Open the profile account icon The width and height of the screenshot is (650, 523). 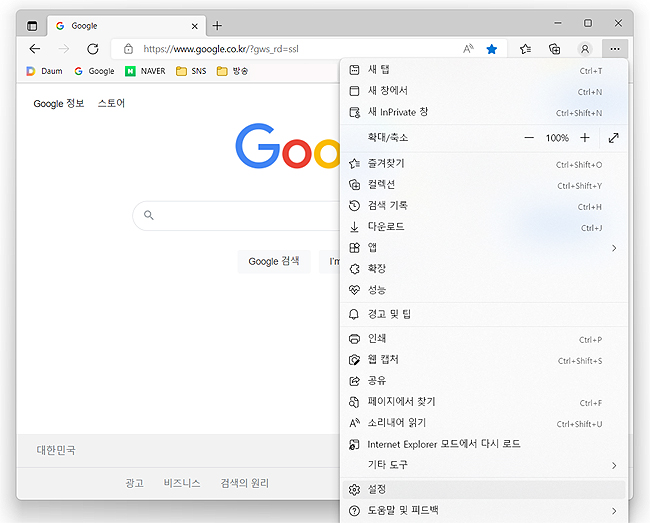(585, 49)
